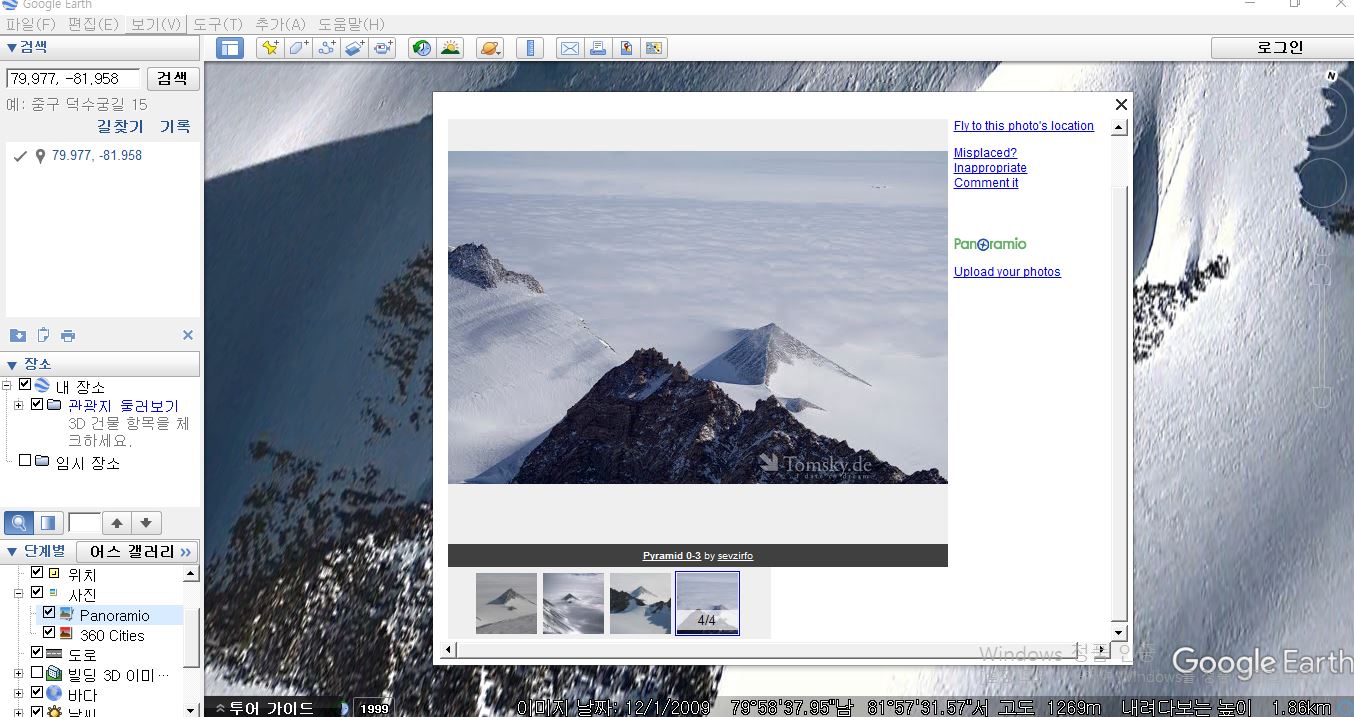The height and width of the screenshot is (717, 1354).
Task: Collapse the 장소 panel
Action: click(x=13, y=365)
